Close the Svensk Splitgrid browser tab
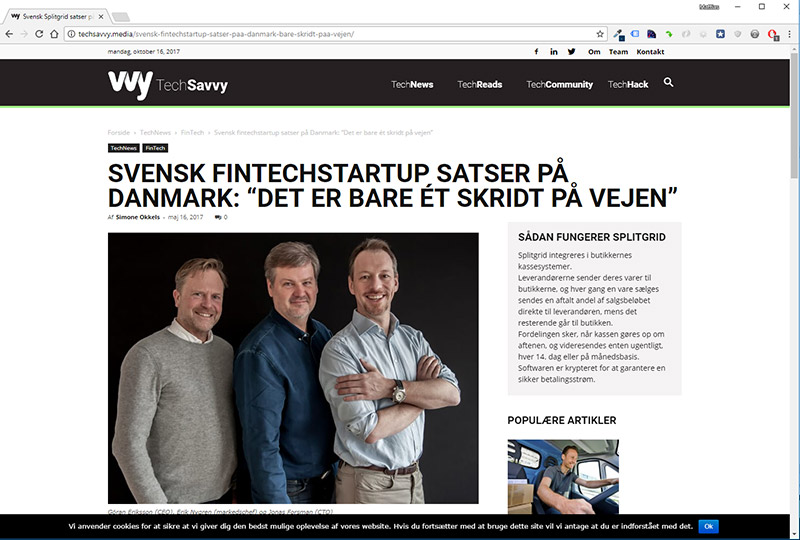800x540 pixels. coord(101,17)
